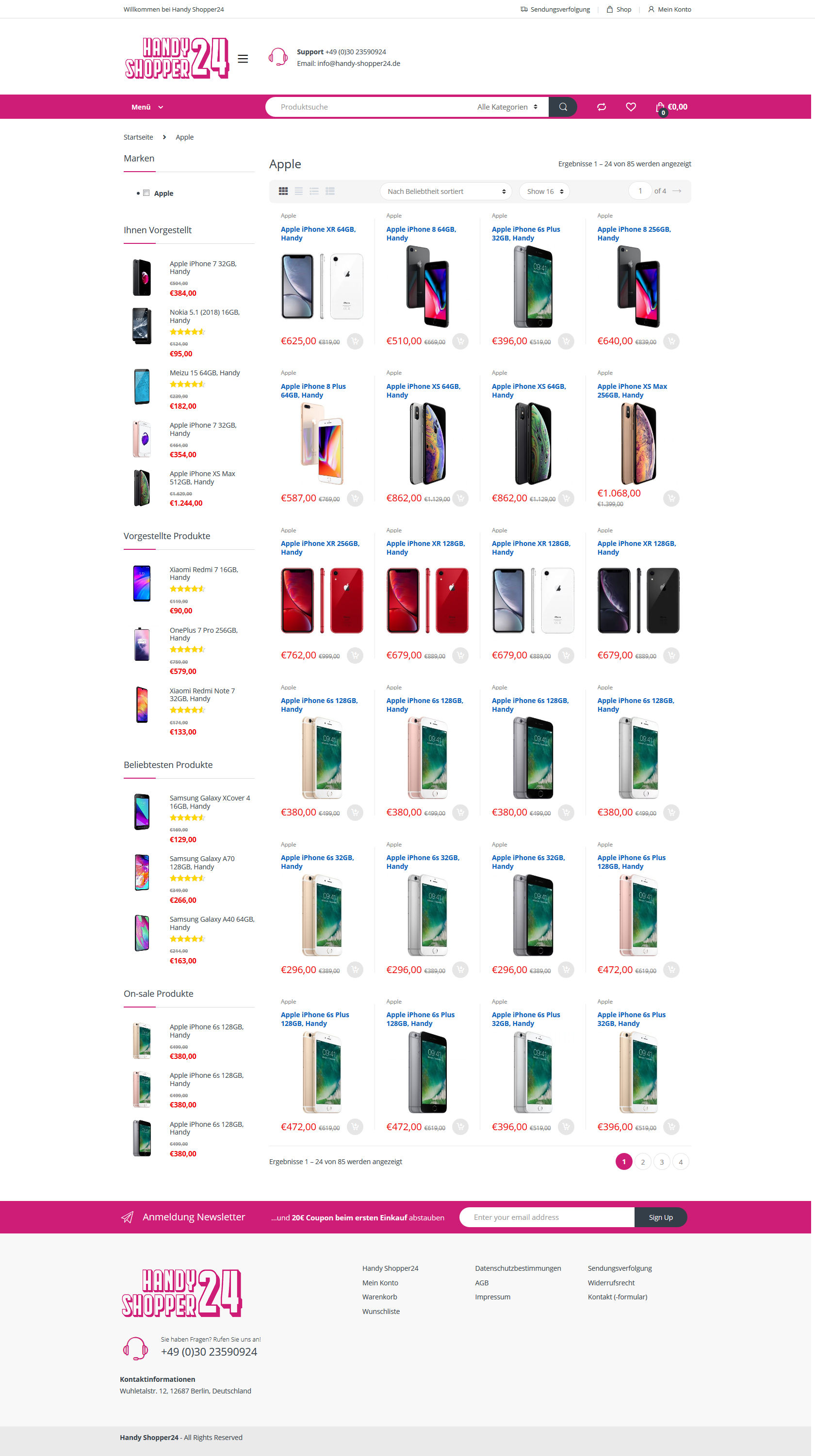Image resolution: width=815 pixels, height=1456 pixels.
Task: Switch to grid view layout
Action: tap(283, 191)
